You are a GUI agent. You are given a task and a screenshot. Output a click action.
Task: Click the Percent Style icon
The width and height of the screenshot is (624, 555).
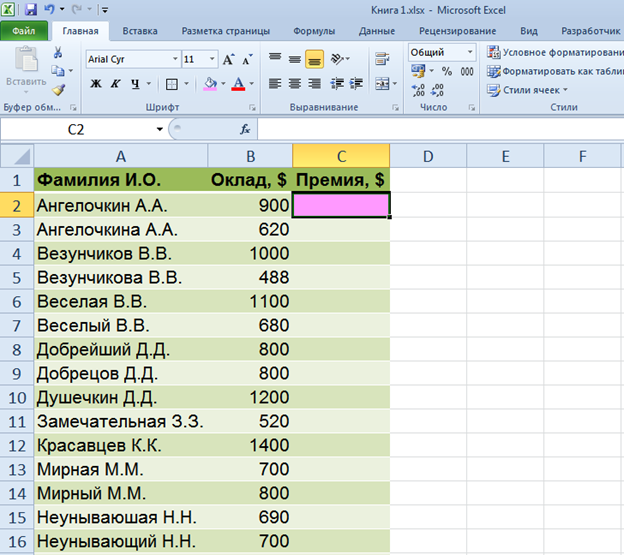(x=445, y=72)
